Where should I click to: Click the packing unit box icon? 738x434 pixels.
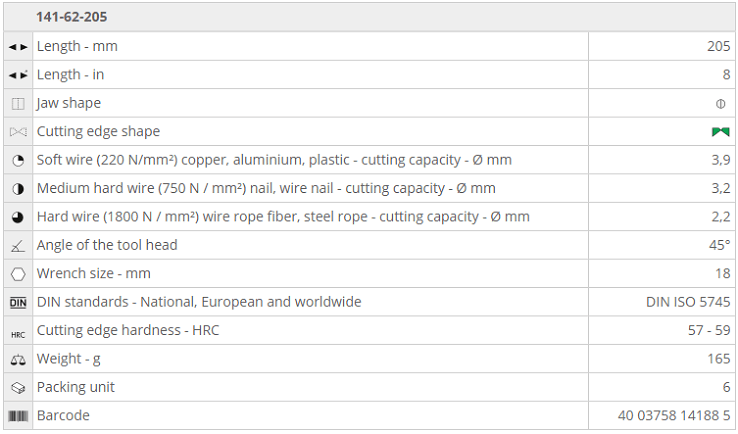click(x=18, y=387)
